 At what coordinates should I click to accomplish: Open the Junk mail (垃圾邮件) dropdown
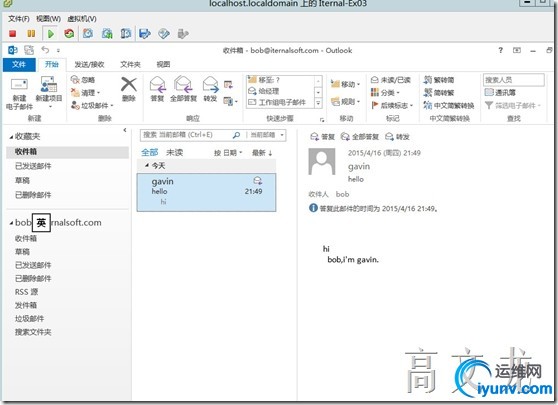pos(92,106)
